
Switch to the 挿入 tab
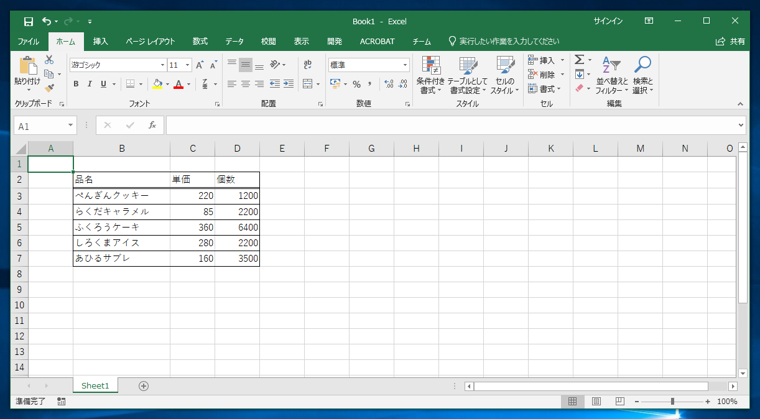100,42
